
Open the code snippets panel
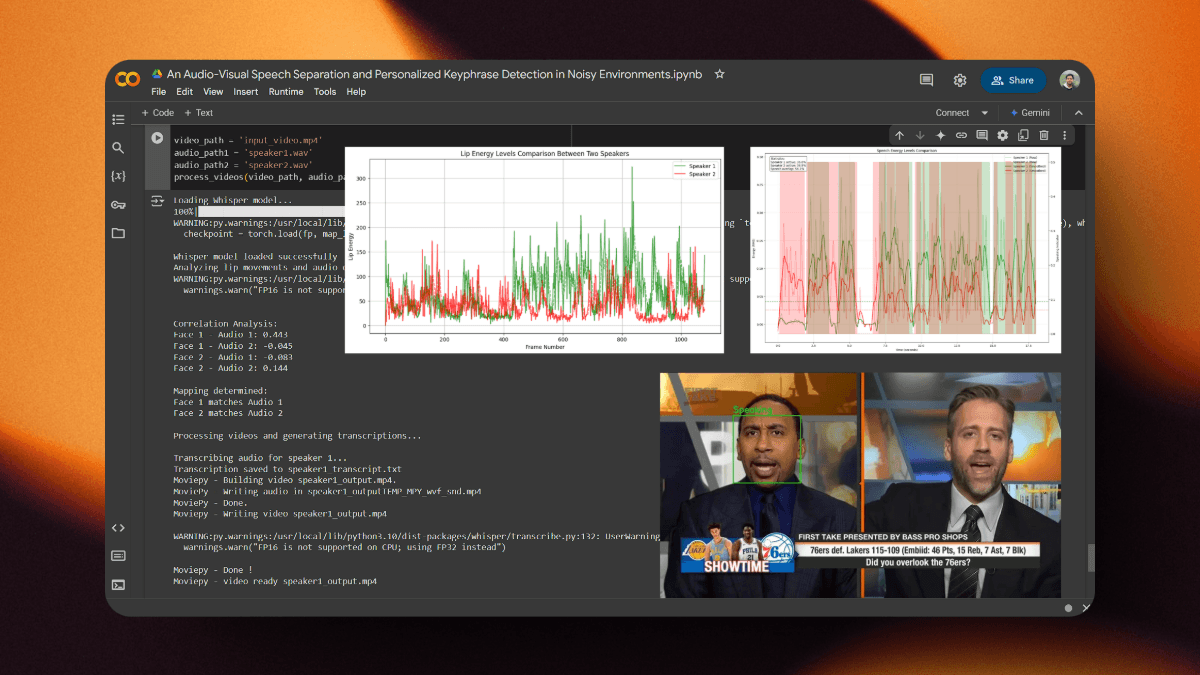(x=118, y=528)
